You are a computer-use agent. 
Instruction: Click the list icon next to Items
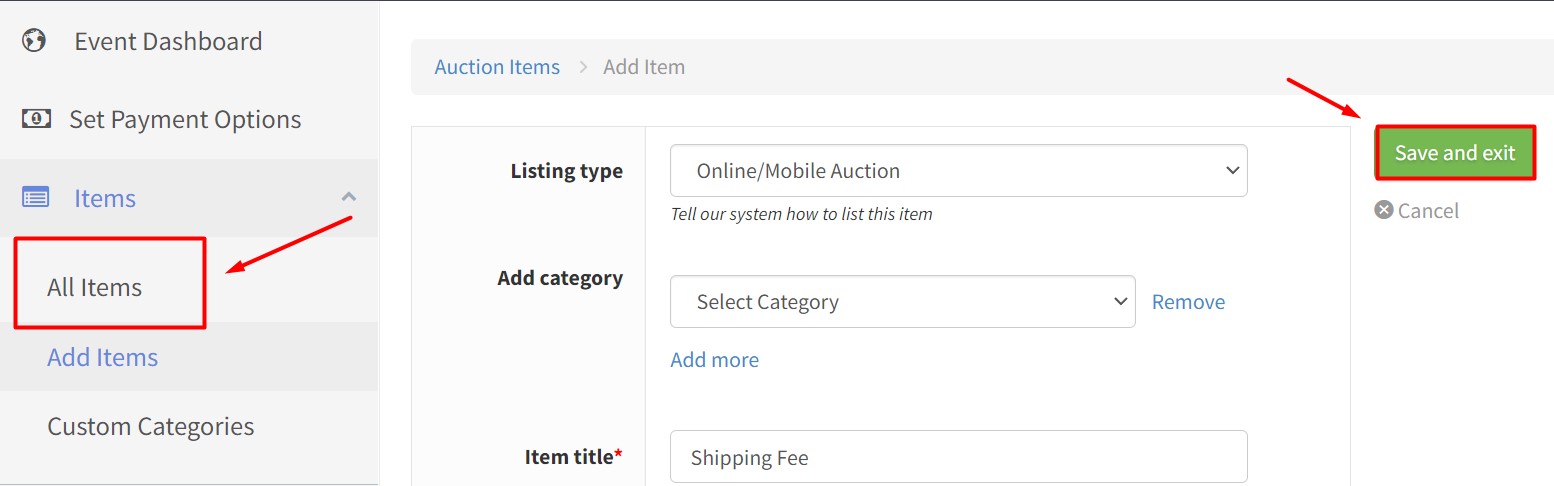coord(36,198)
